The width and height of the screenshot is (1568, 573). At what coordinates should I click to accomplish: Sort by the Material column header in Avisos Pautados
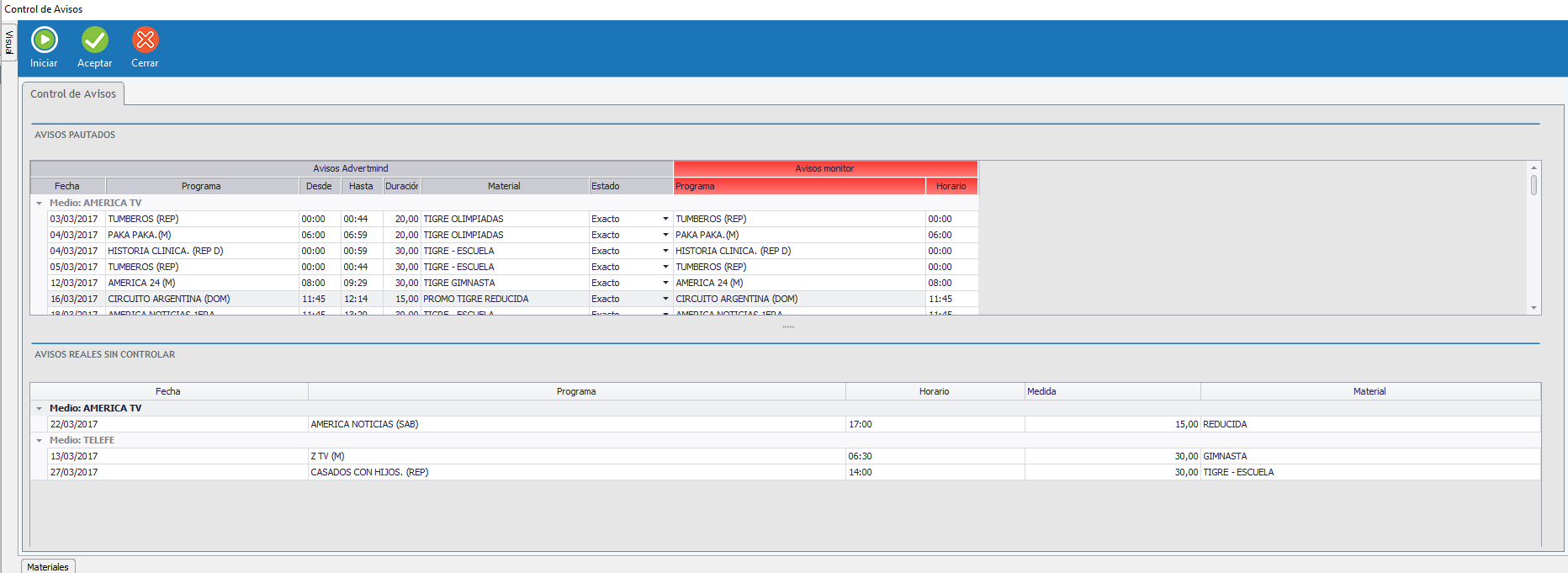504,186
